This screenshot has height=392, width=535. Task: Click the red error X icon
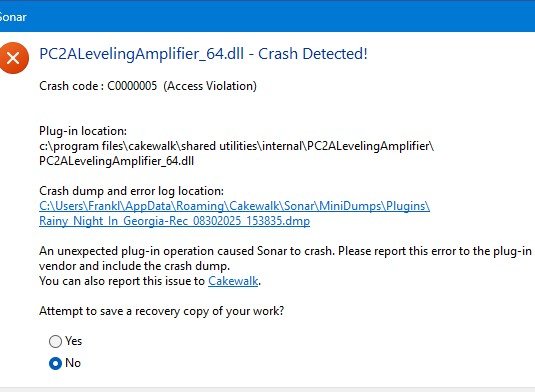coord(14,58)
